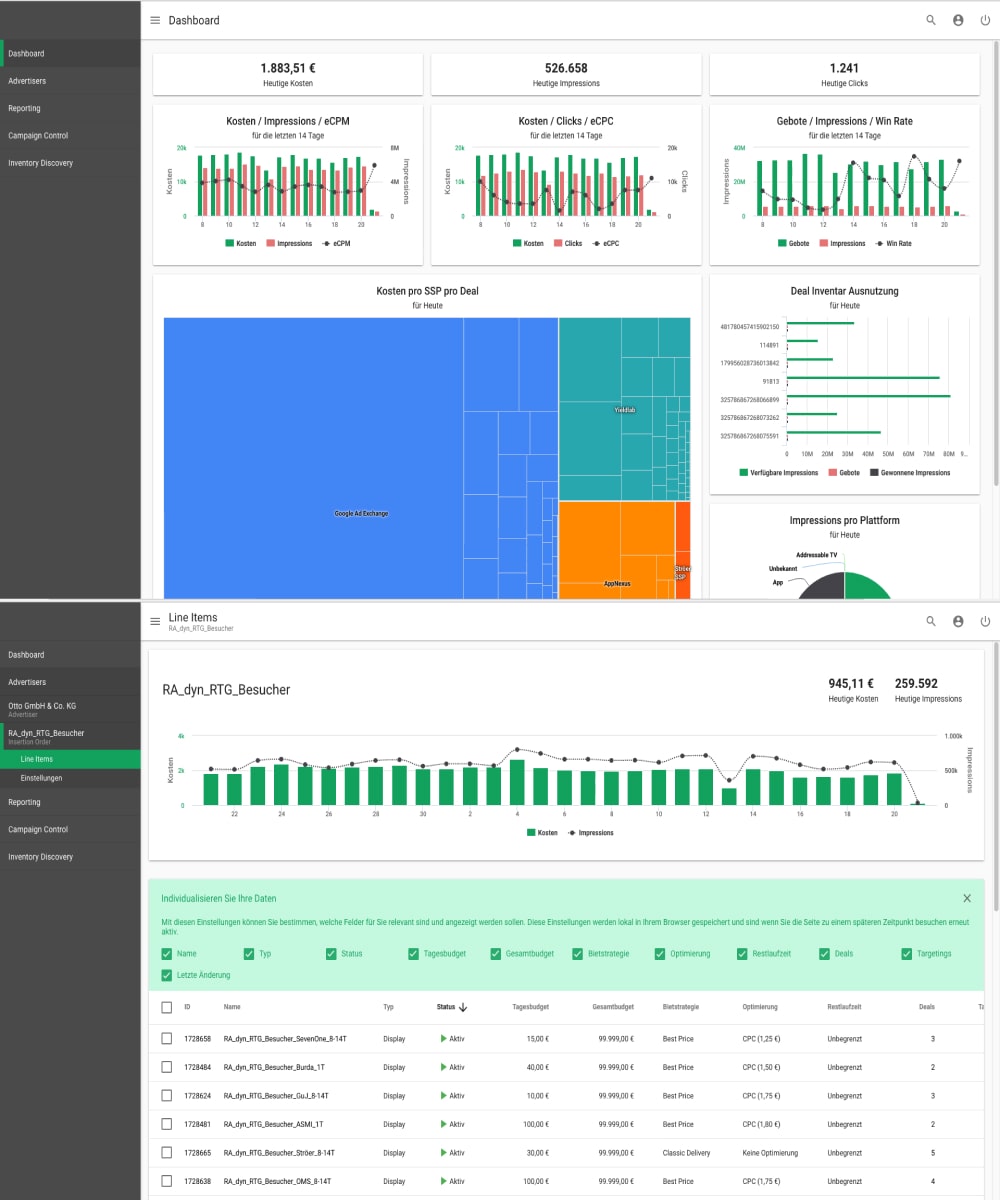Close the 'Individualisieren Sie Ihre Daten' panel

[967, 899]
